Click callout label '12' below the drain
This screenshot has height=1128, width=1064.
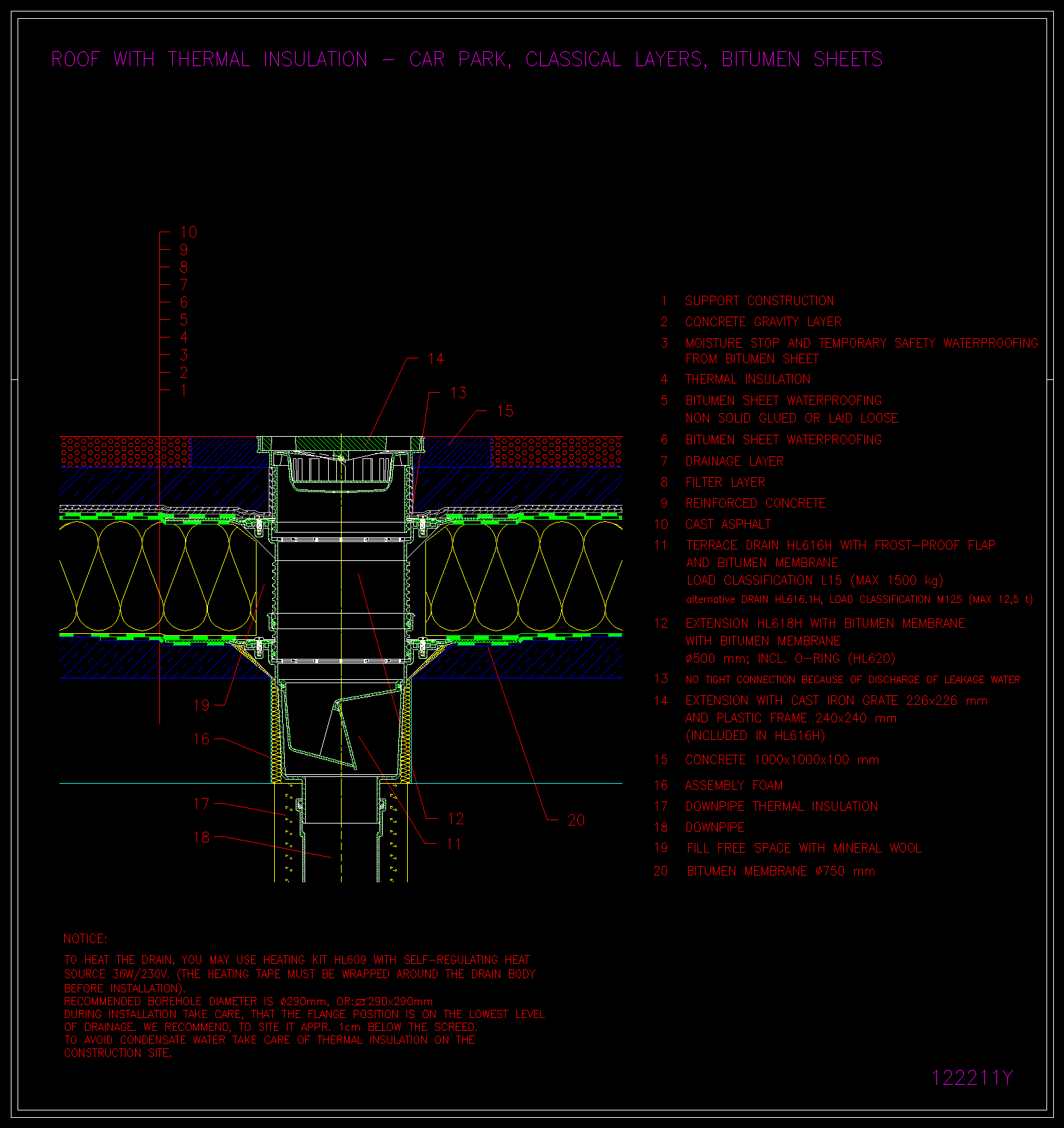coord(456,820)
